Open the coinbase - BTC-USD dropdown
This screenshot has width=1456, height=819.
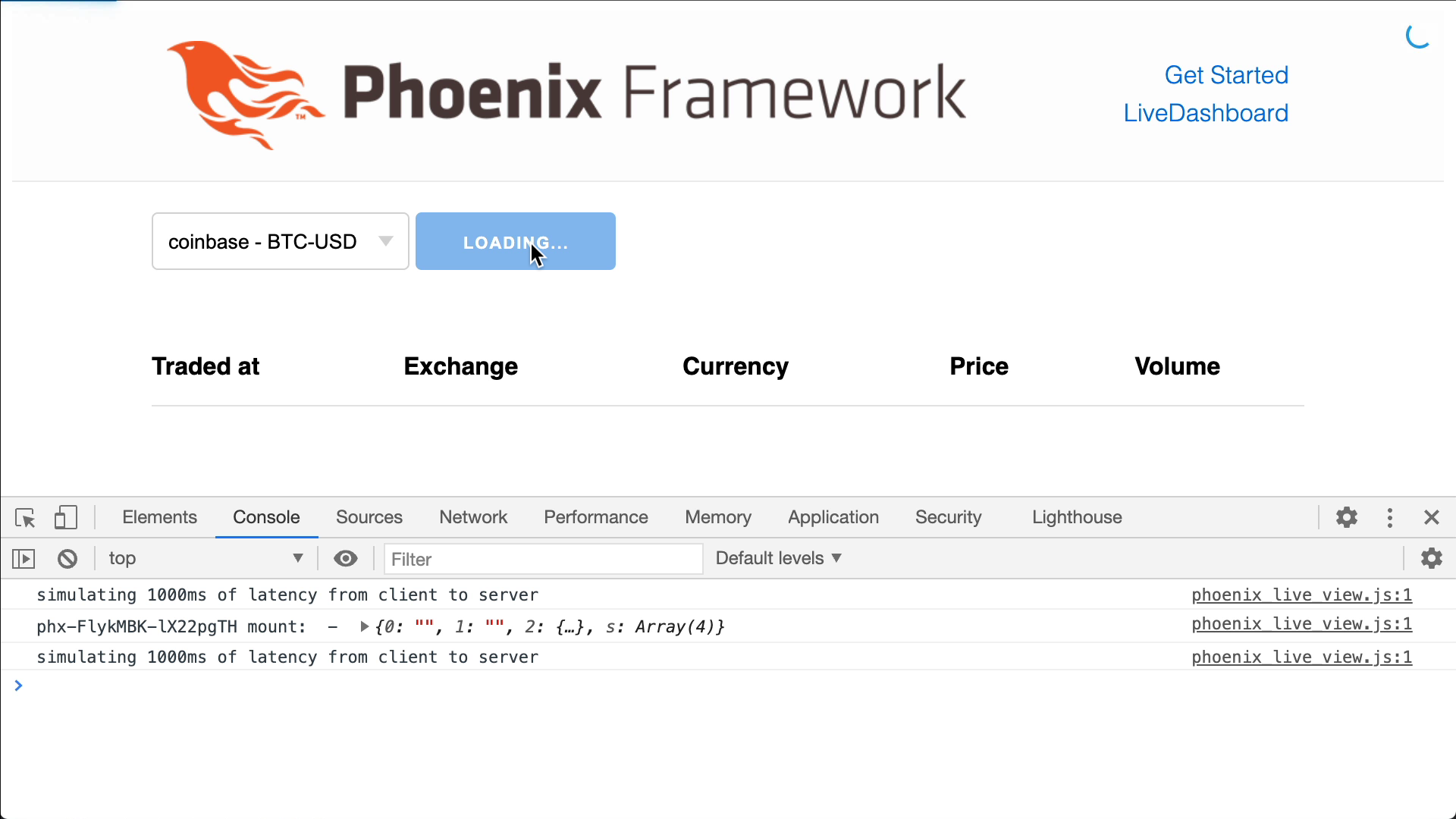(281, 241)
